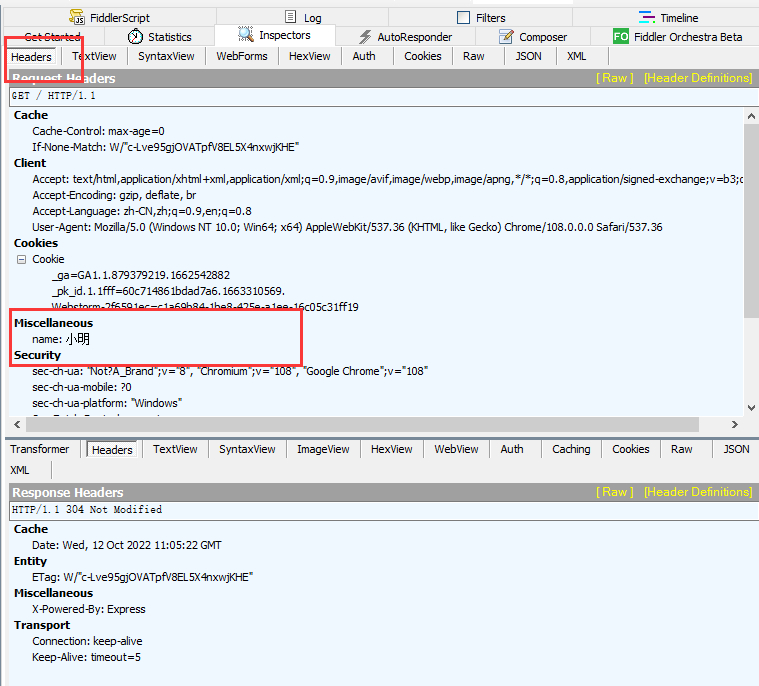Open Header Definitions link in Response Headers
Screen dimensions: 759x686
click(698, 492)
